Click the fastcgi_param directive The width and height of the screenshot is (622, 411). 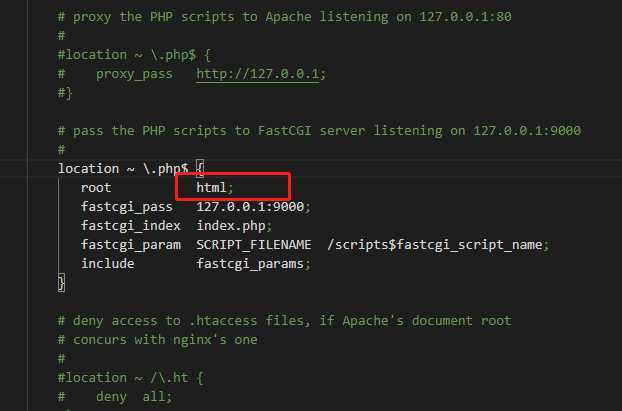(x=131, y=245)
